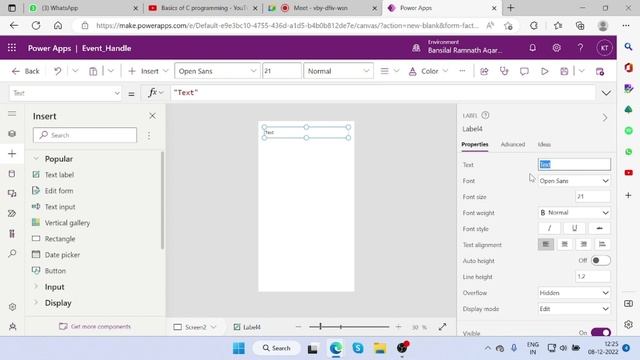Open the Power Automate icon in sidebar
This screenshot has width=640, height=360.
(x=12, y=213)
